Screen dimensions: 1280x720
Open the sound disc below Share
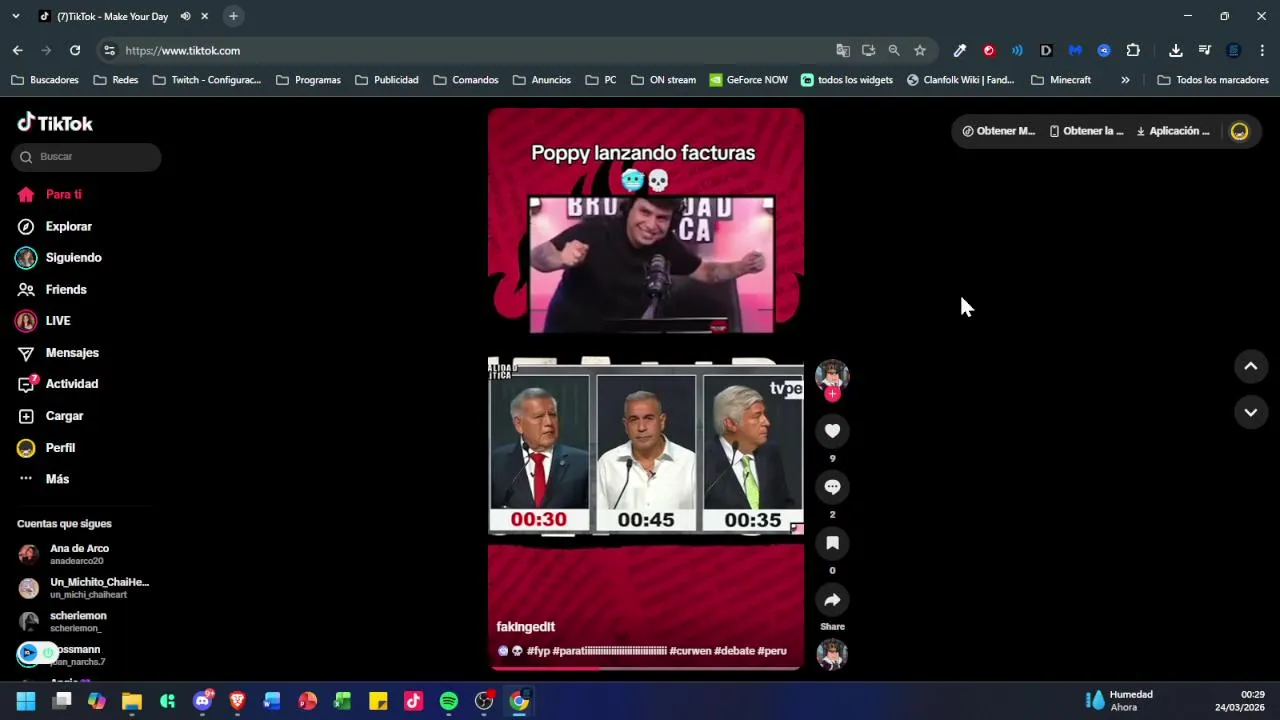(x=832, y=654)
